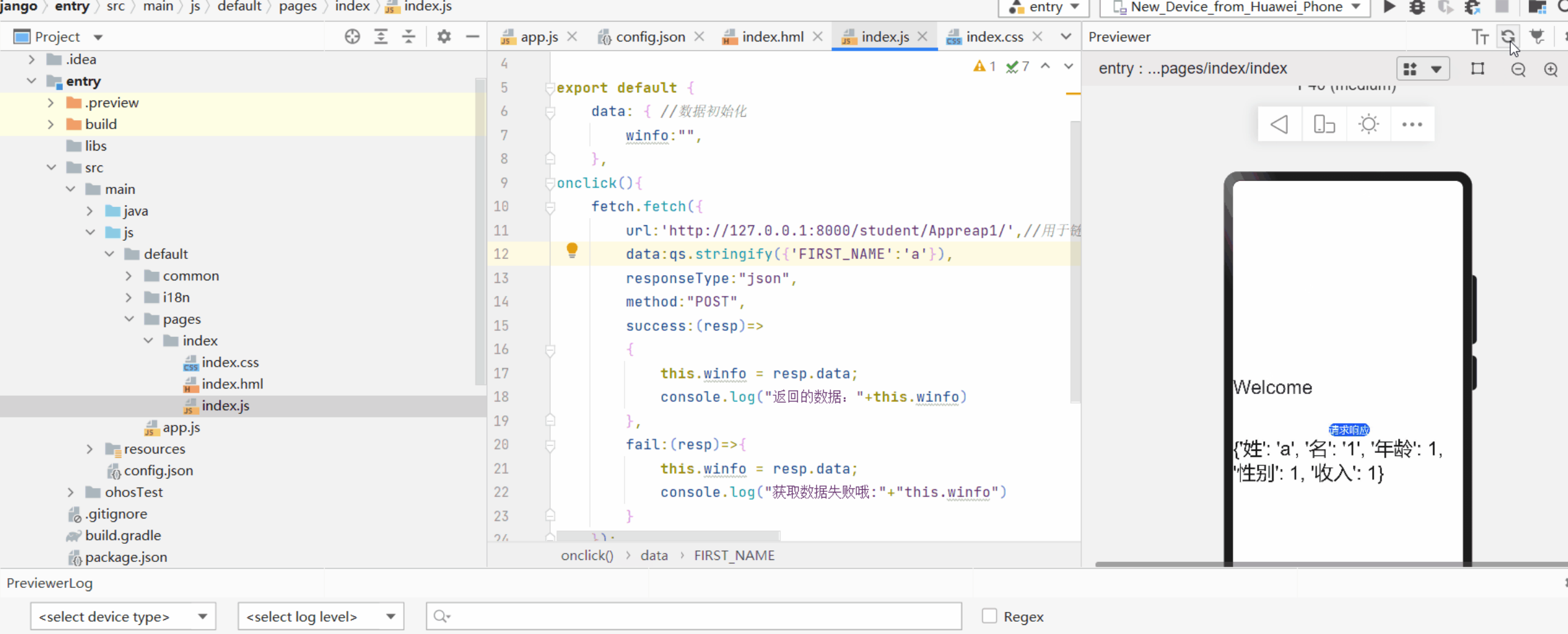Click the Previewer frame toggle icon
The image size is (1568, 634).
1478,69
